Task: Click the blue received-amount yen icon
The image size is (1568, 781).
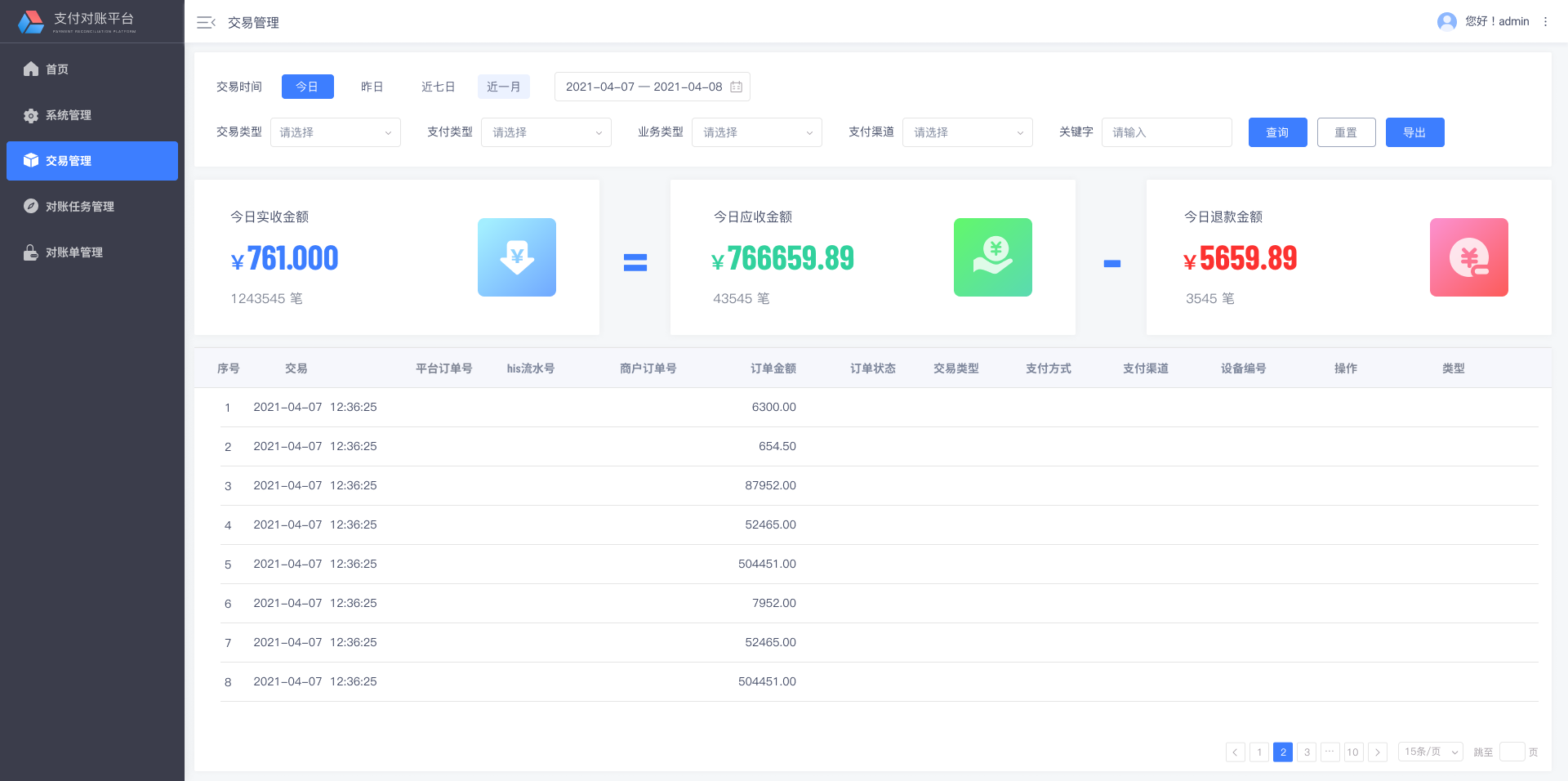Action: point(517,257)
